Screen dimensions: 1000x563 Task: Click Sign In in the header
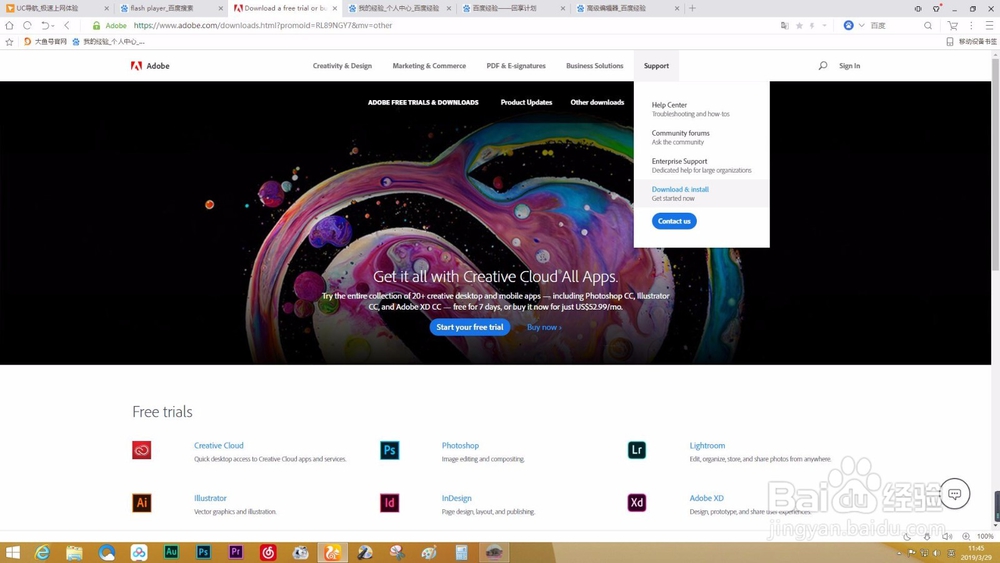pos(849,66)
